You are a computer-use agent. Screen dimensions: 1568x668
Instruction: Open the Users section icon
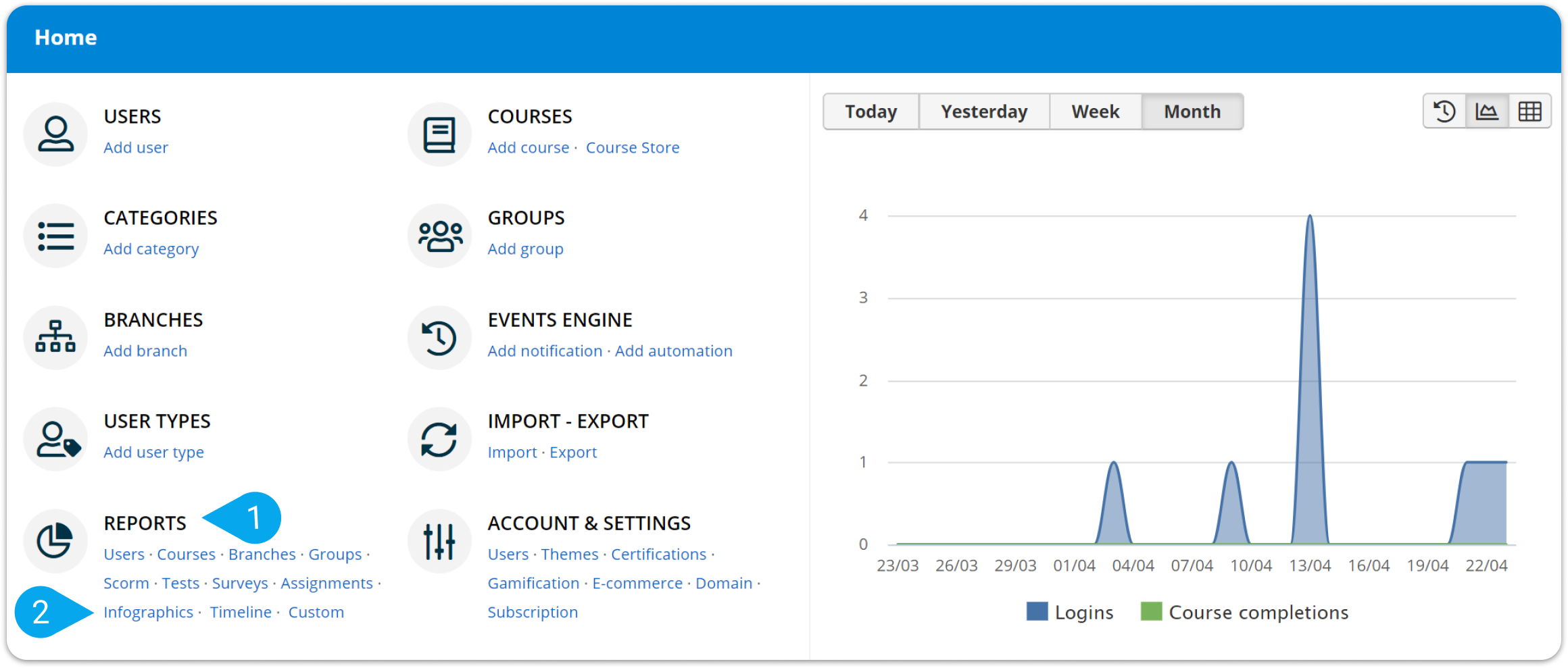click(x=55, y=134)
